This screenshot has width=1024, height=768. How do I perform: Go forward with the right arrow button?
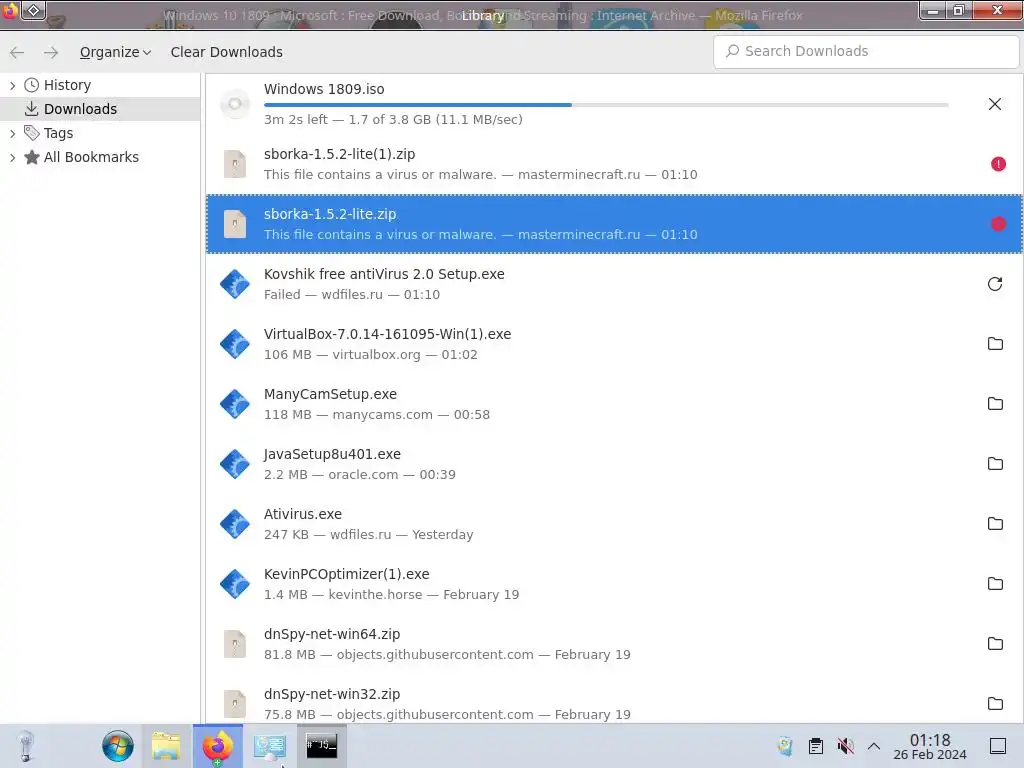[51, 52]
